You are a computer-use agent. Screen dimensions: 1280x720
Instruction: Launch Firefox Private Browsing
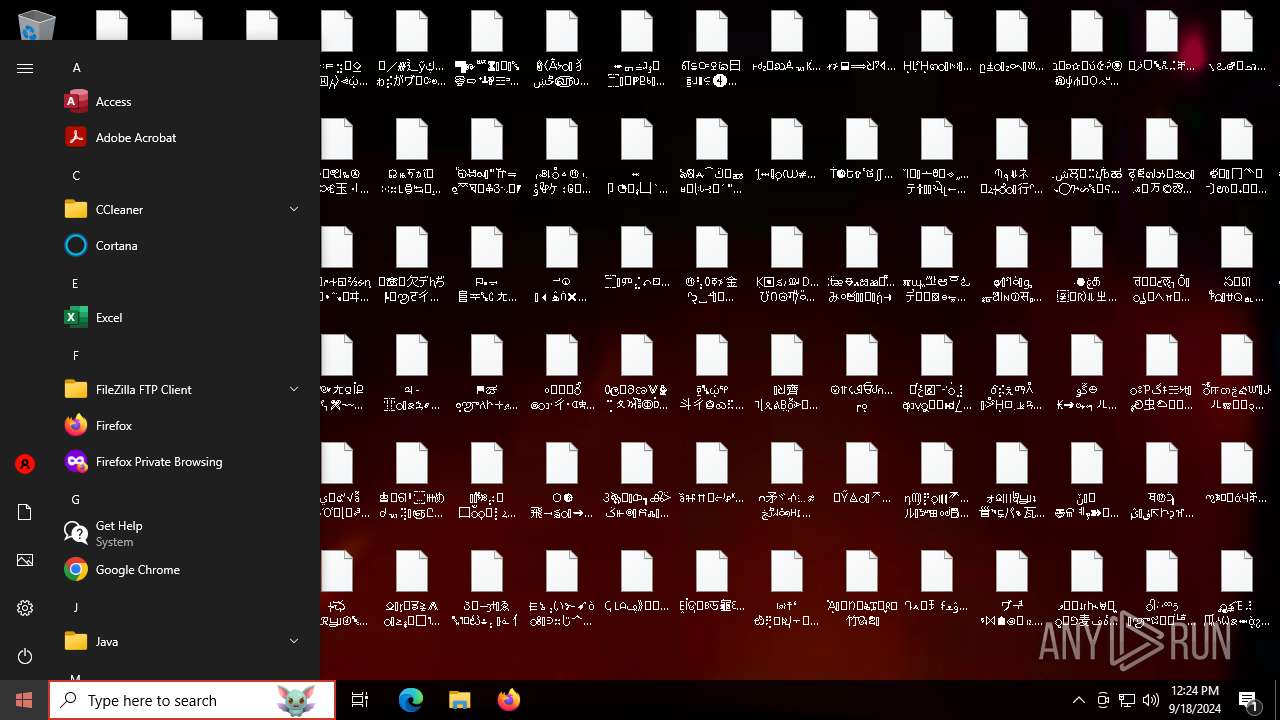[185, 461]
